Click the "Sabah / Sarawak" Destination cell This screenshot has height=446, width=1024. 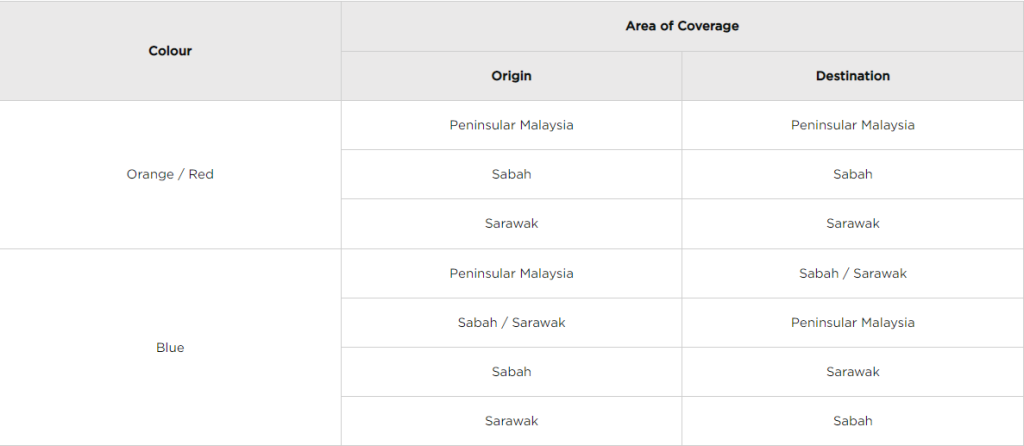852,273
